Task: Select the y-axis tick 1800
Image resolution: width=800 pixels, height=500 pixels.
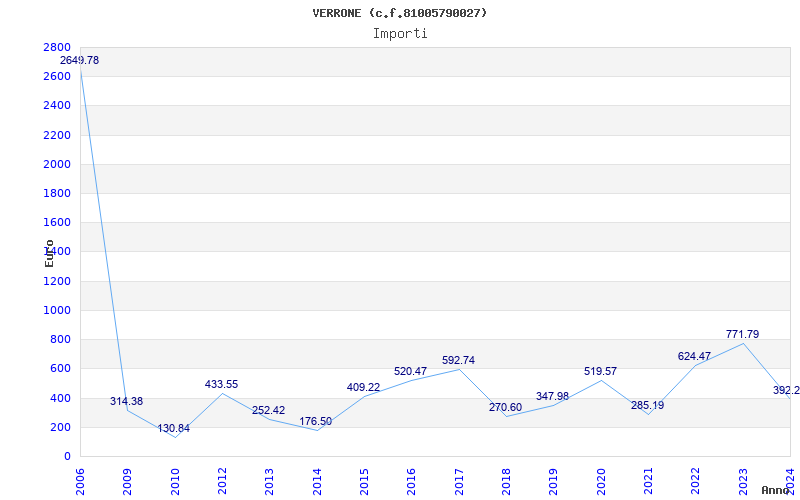Action: 57,193
